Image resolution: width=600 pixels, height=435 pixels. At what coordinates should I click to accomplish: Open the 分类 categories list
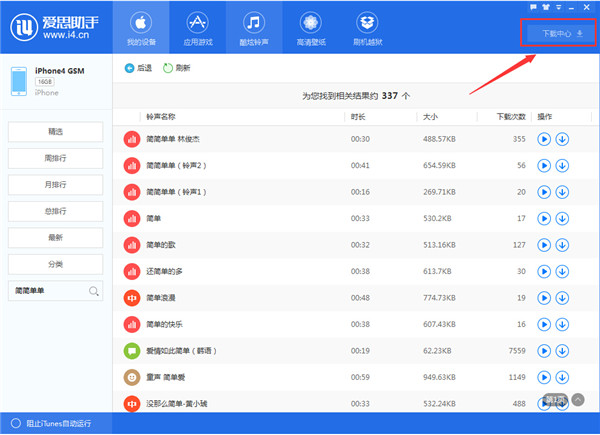[x=55, y=264]
